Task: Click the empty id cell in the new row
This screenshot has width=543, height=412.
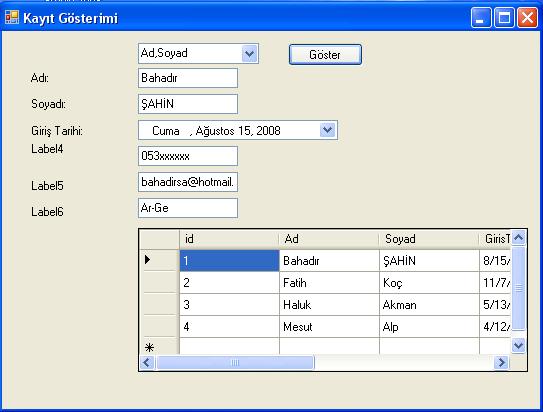Action: click(x=229, y=346)
